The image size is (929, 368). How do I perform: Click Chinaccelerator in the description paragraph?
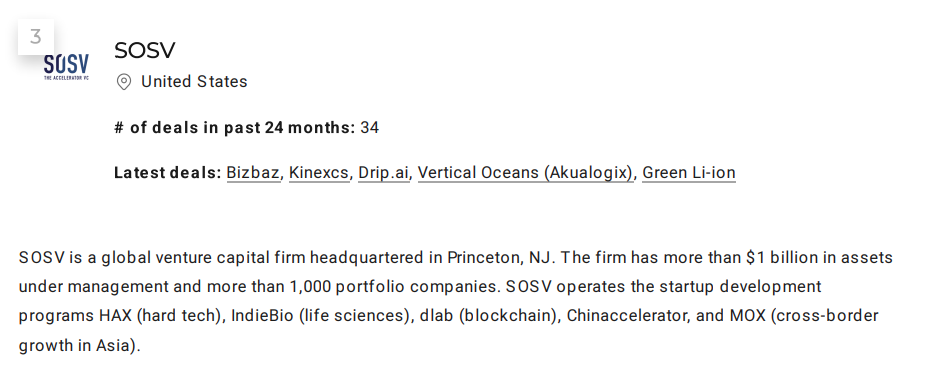point(627,315)
